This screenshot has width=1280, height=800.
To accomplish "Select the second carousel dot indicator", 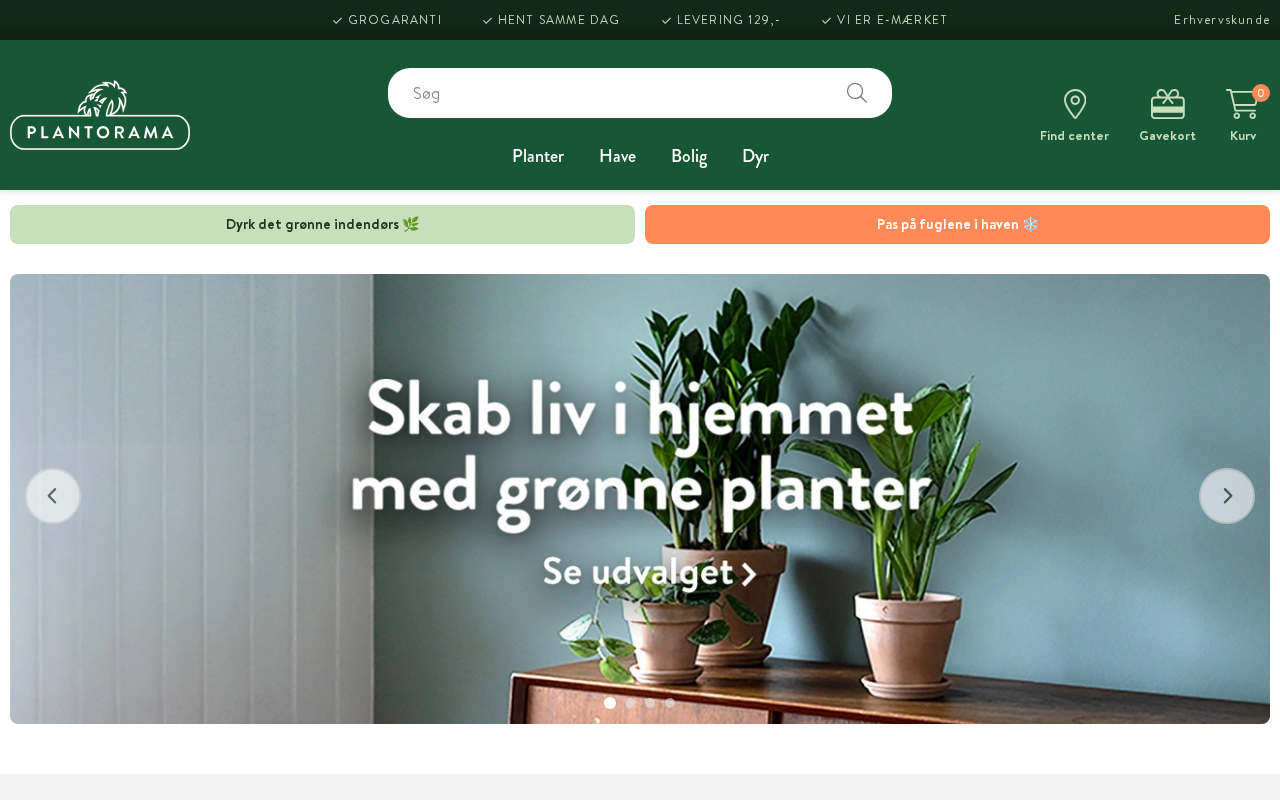I will [630, 703].
